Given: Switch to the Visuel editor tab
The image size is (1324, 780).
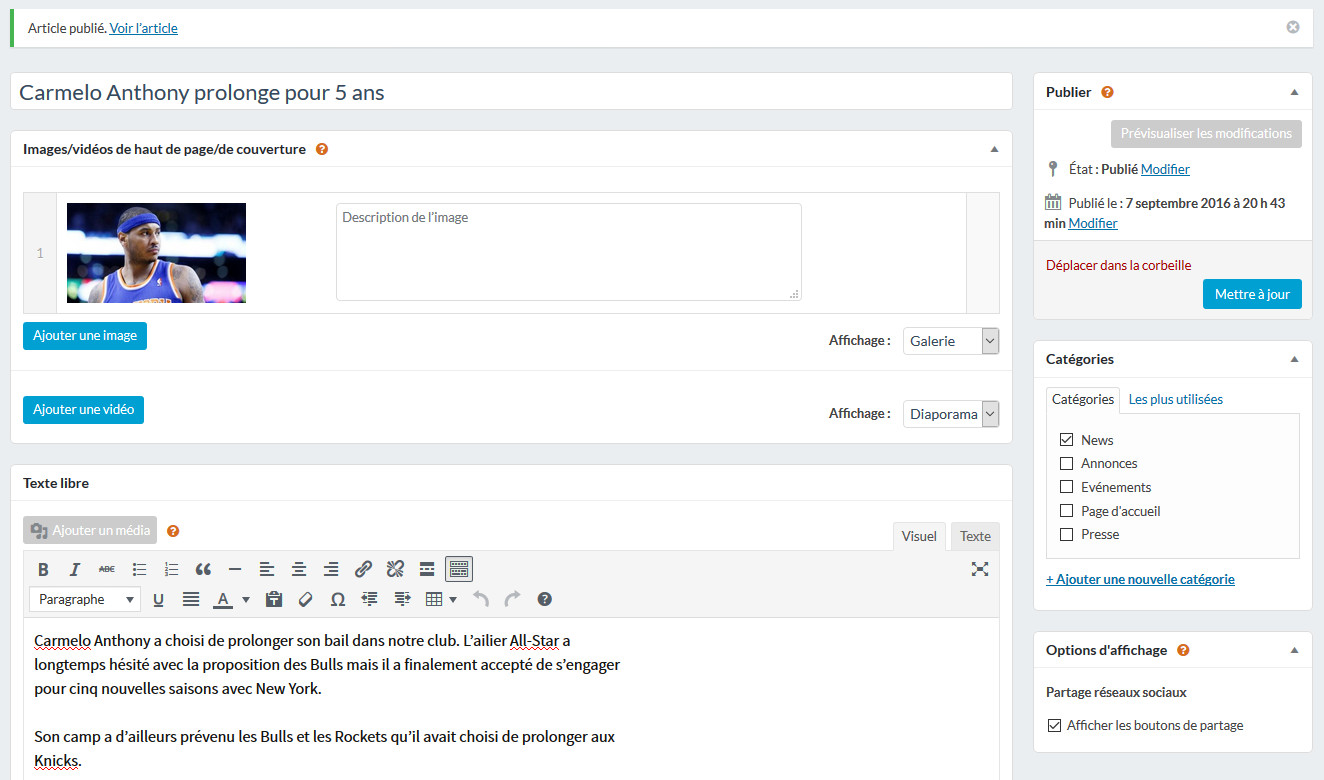Looking at the screenshot, I should [919, 536].
